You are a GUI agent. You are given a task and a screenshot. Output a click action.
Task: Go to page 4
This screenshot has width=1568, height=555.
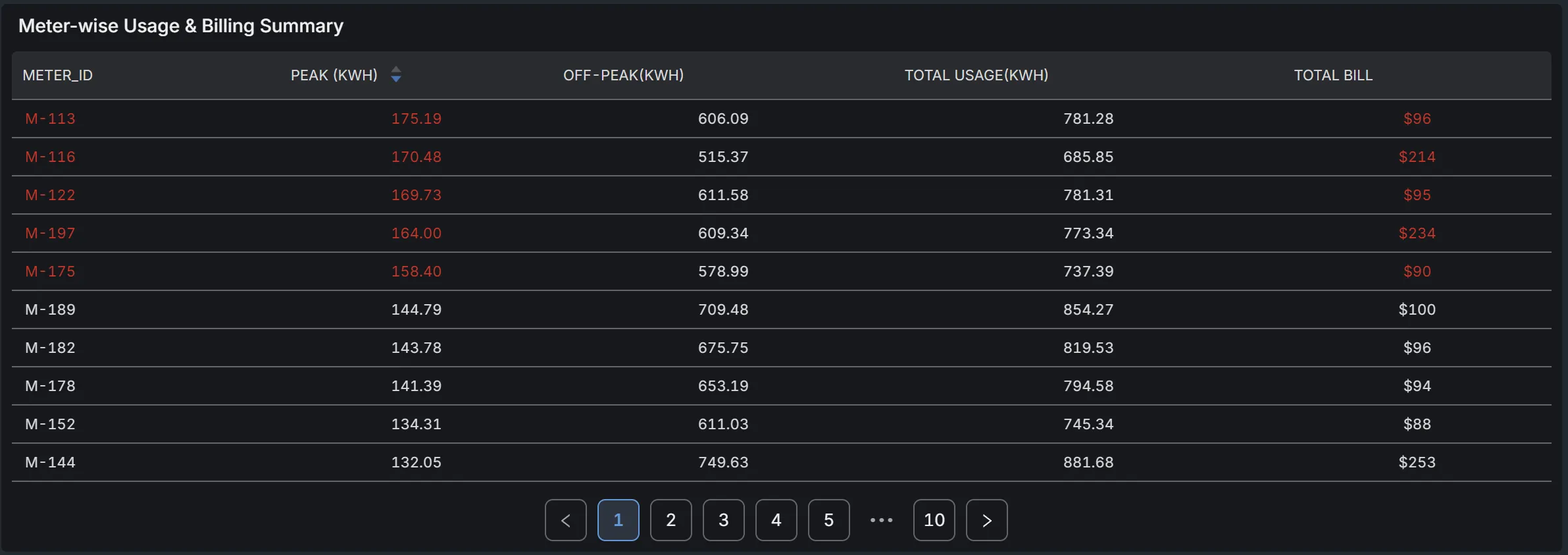776,520
